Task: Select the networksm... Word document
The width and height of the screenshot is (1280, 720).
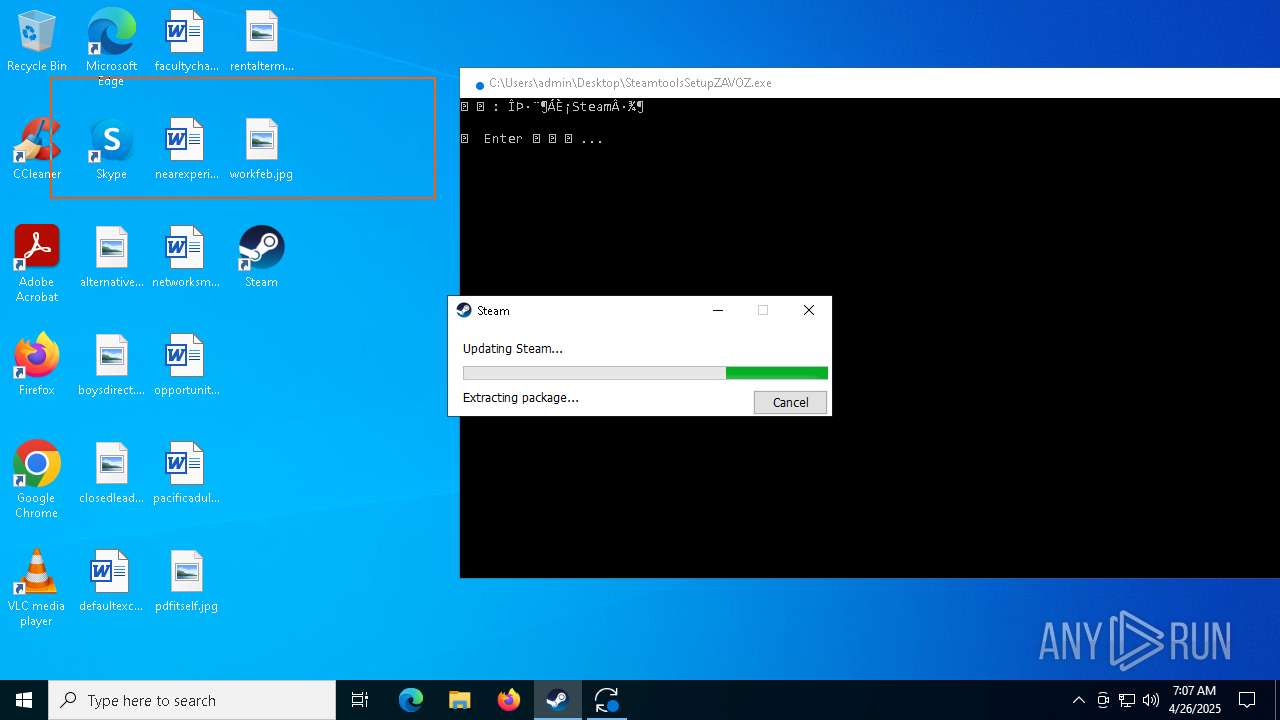Action: 186,257
